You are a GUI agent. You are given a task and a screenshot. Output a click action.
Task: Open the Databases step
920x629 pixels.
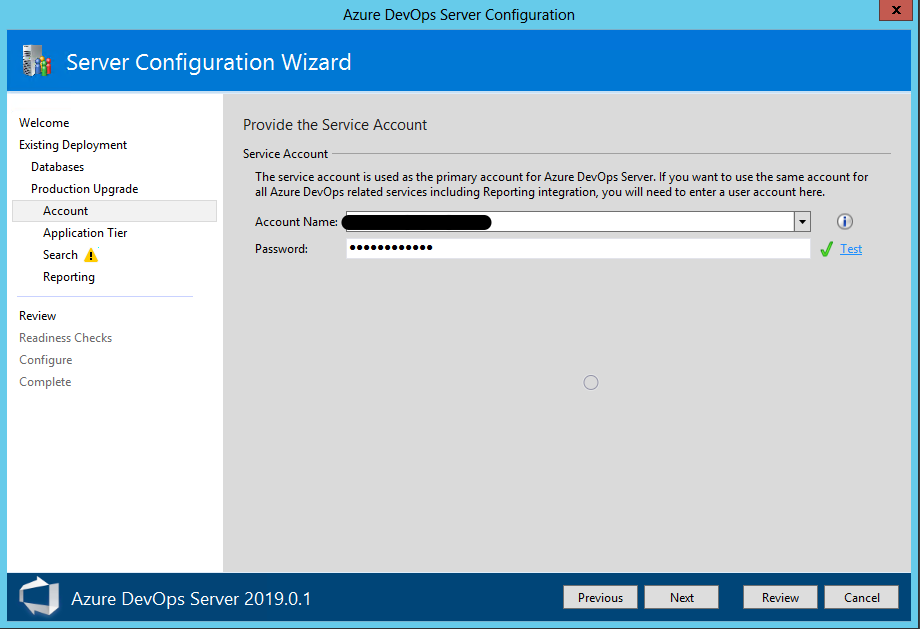[57, 167]
